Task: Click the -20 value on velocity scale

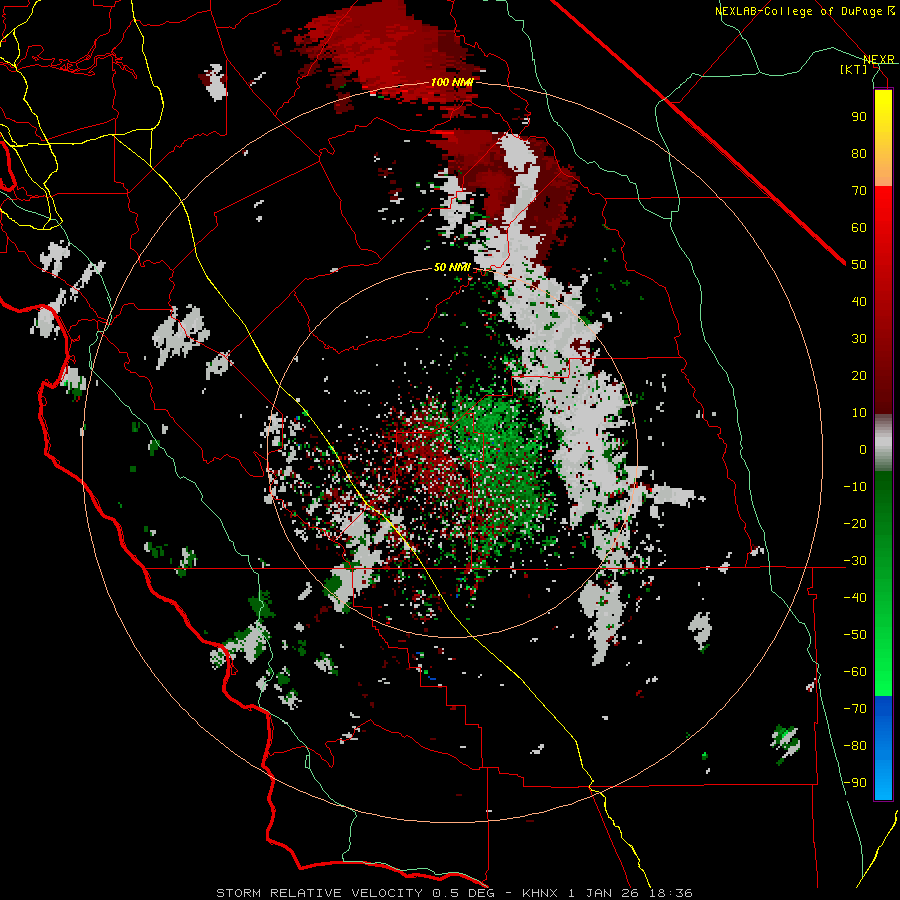Action: (855, 523)
